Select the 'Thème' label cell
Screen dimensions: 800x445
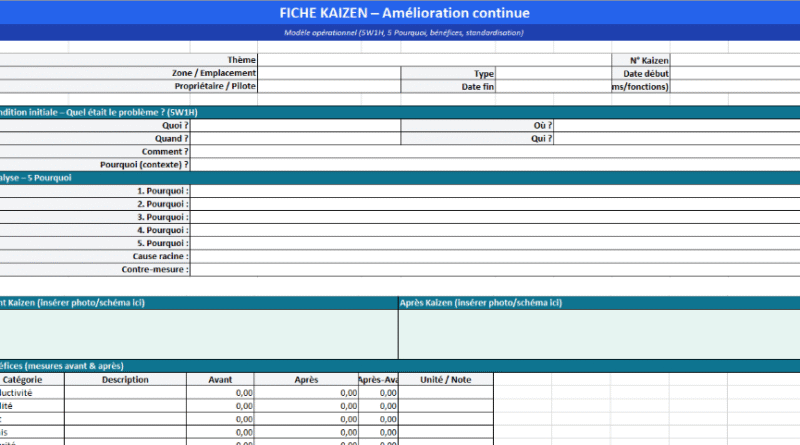pyautogui.click(x=129, y=60)
